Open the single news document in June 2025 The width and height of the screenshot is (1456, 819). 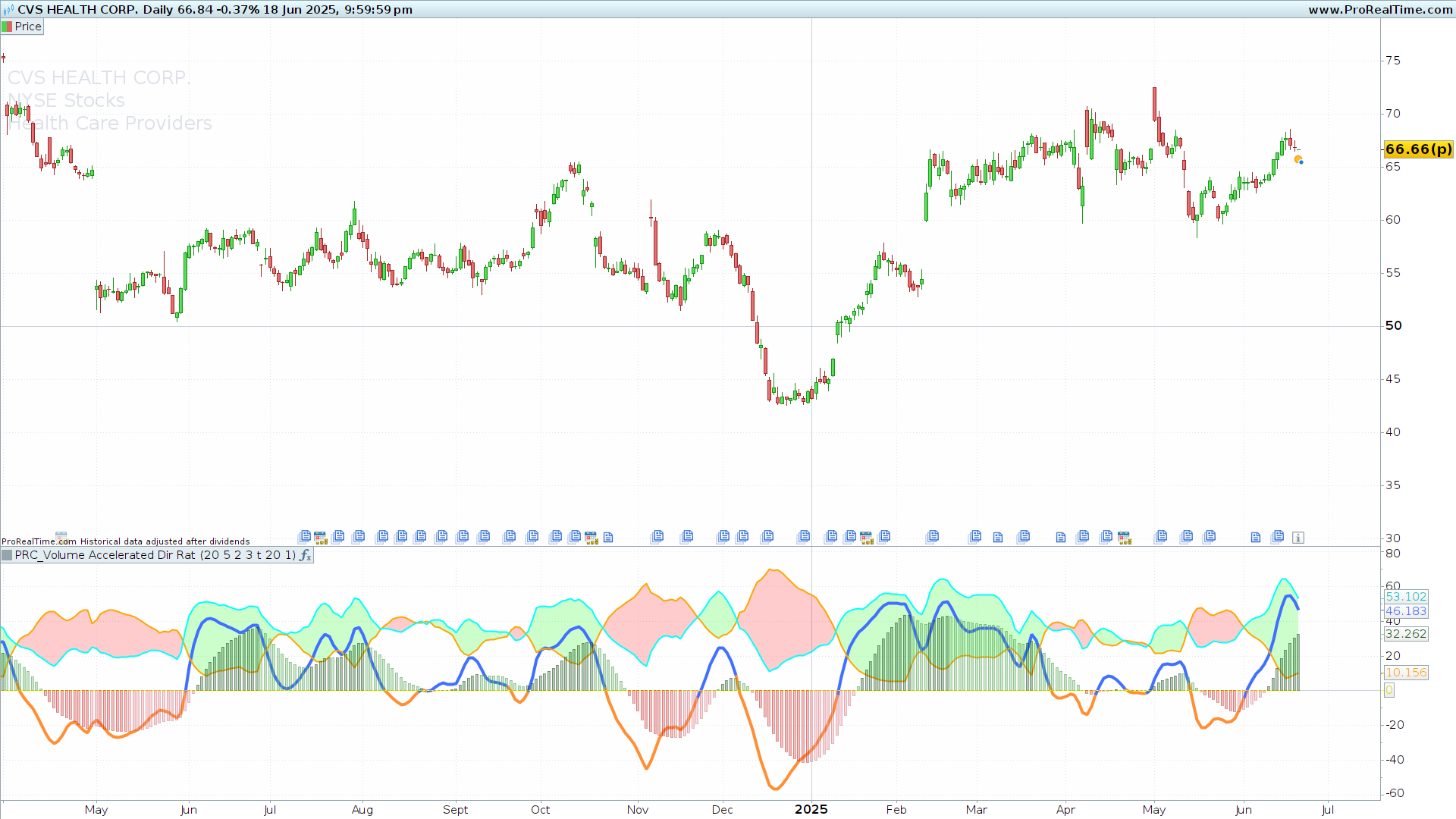pyautogui.click(x=1255, y=538)
